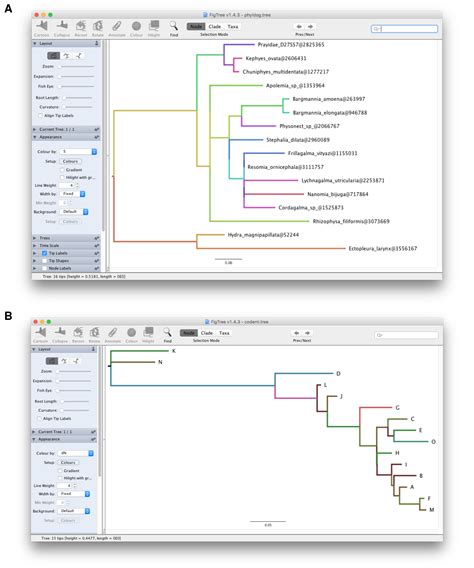Select Hydra_magnipapillata@52244 tip label
The width and height of the screenshot is (474, 568).
click(263, 235)
